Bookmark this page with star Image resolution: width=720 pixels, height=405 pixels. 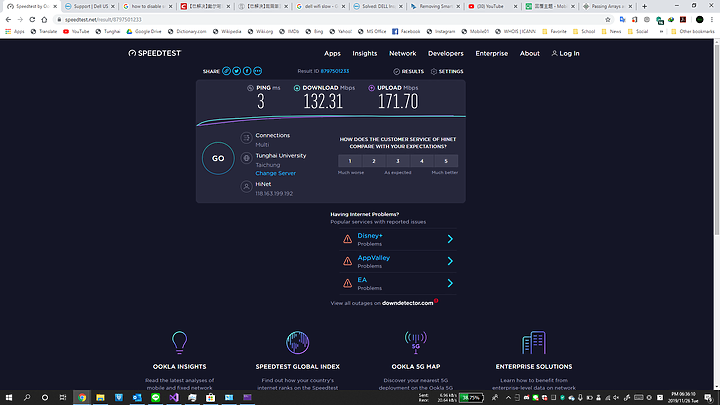coord(608,20)
